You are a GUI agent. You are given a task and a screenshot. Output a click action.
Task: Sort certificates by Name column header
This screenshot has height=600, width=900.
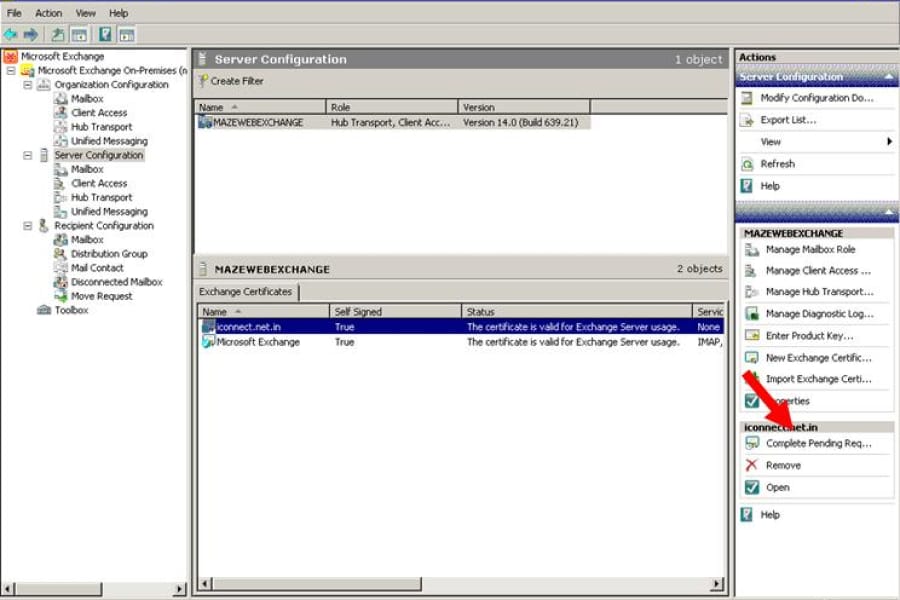pyautogui.click(x=263, y=312)
